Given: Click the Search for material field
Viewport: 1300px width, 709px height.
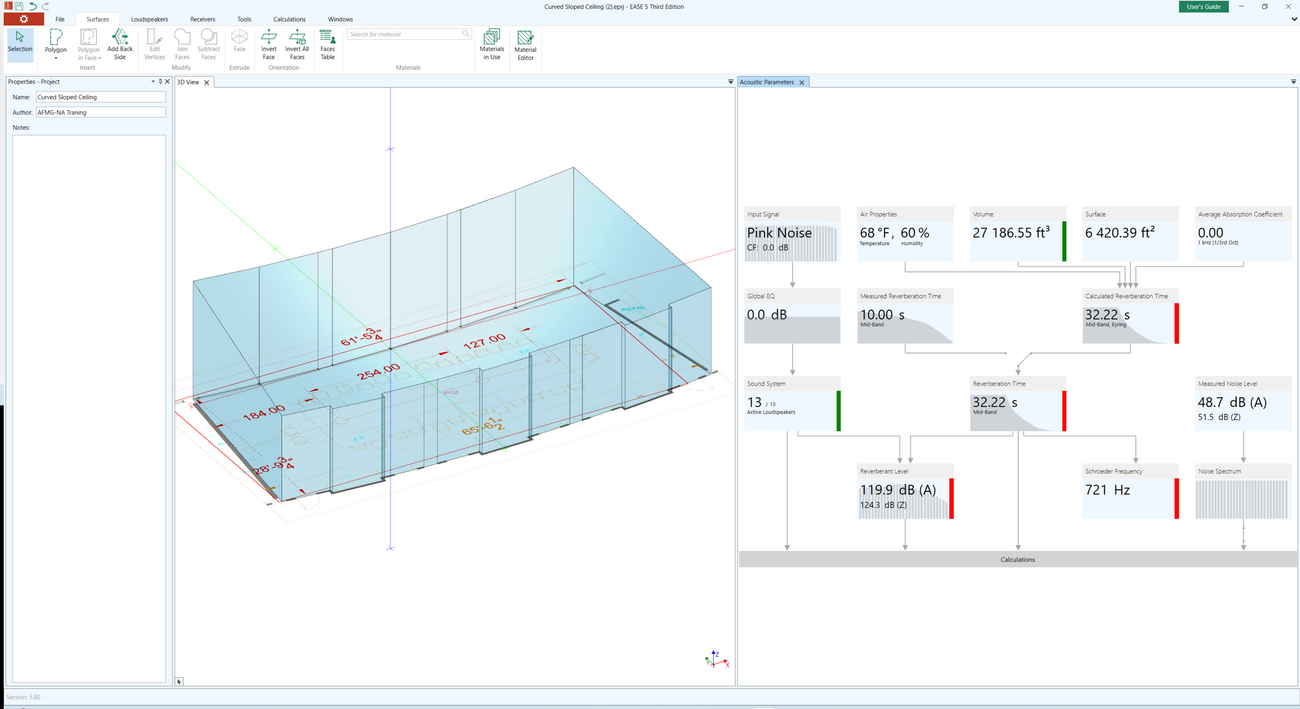Looking at the screenshot, I should [x=404, y=34].
